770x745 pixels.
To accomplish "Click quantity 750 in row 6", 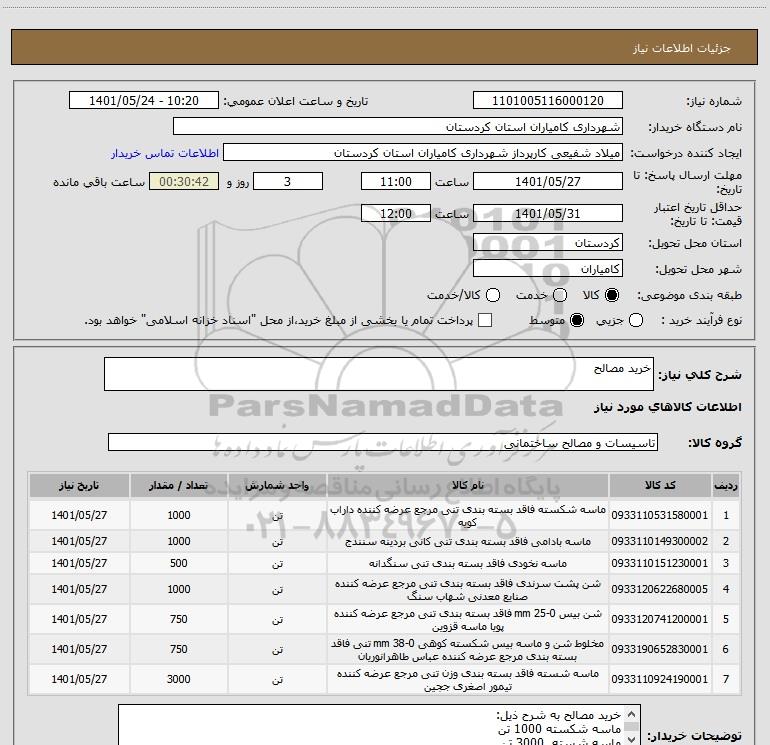I will pyautogui.click(x=179, y=649).
